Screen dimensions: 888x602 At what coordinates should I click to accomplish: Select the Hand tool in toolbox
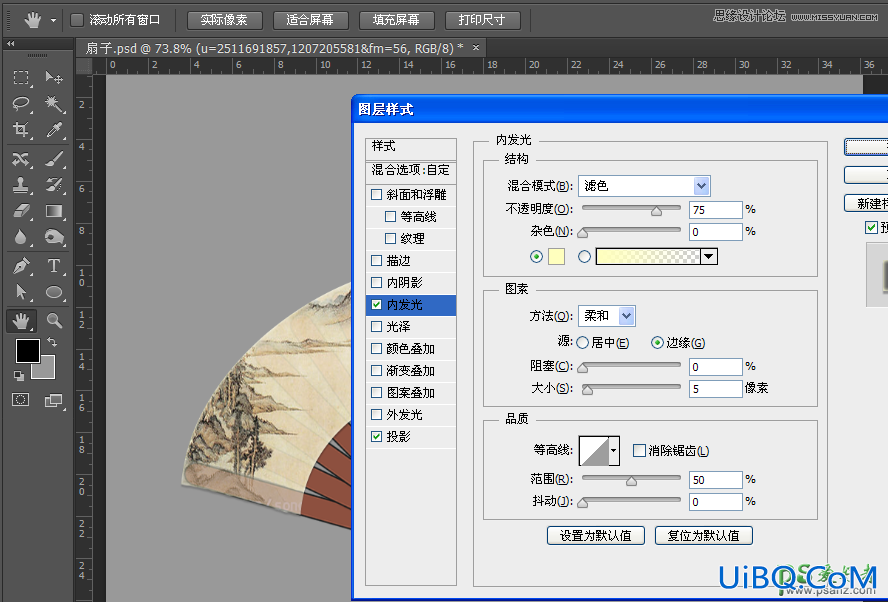[21, 321]
